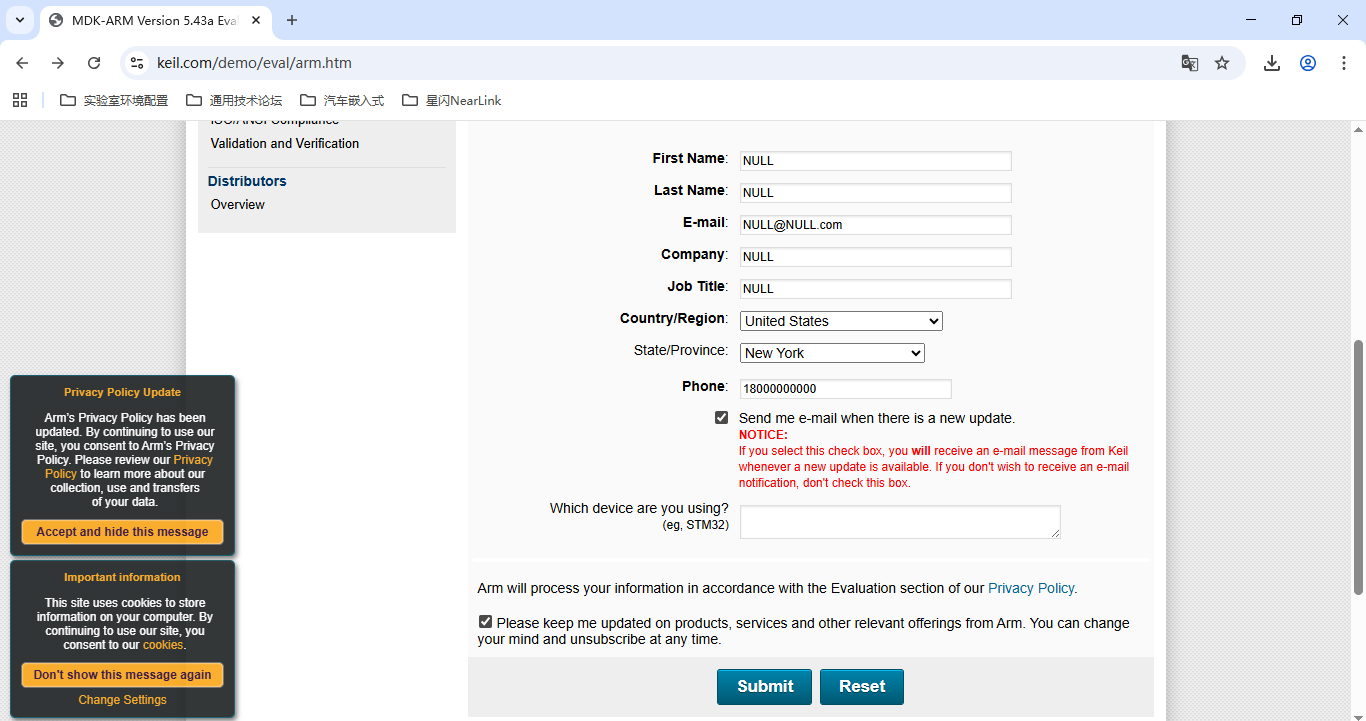Open the 通用技术论坛 bookmark folder
This screenshot has width=1366, height=721.
[234, 100]
